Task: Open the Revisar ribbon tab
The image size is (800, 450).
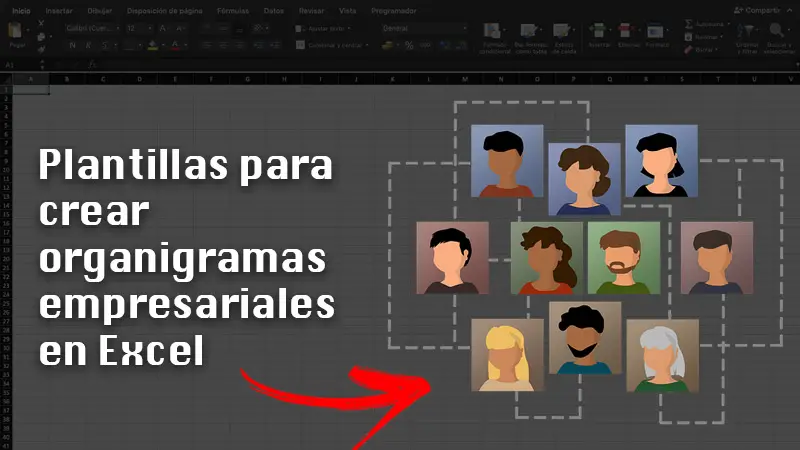Action: (311, 11)
